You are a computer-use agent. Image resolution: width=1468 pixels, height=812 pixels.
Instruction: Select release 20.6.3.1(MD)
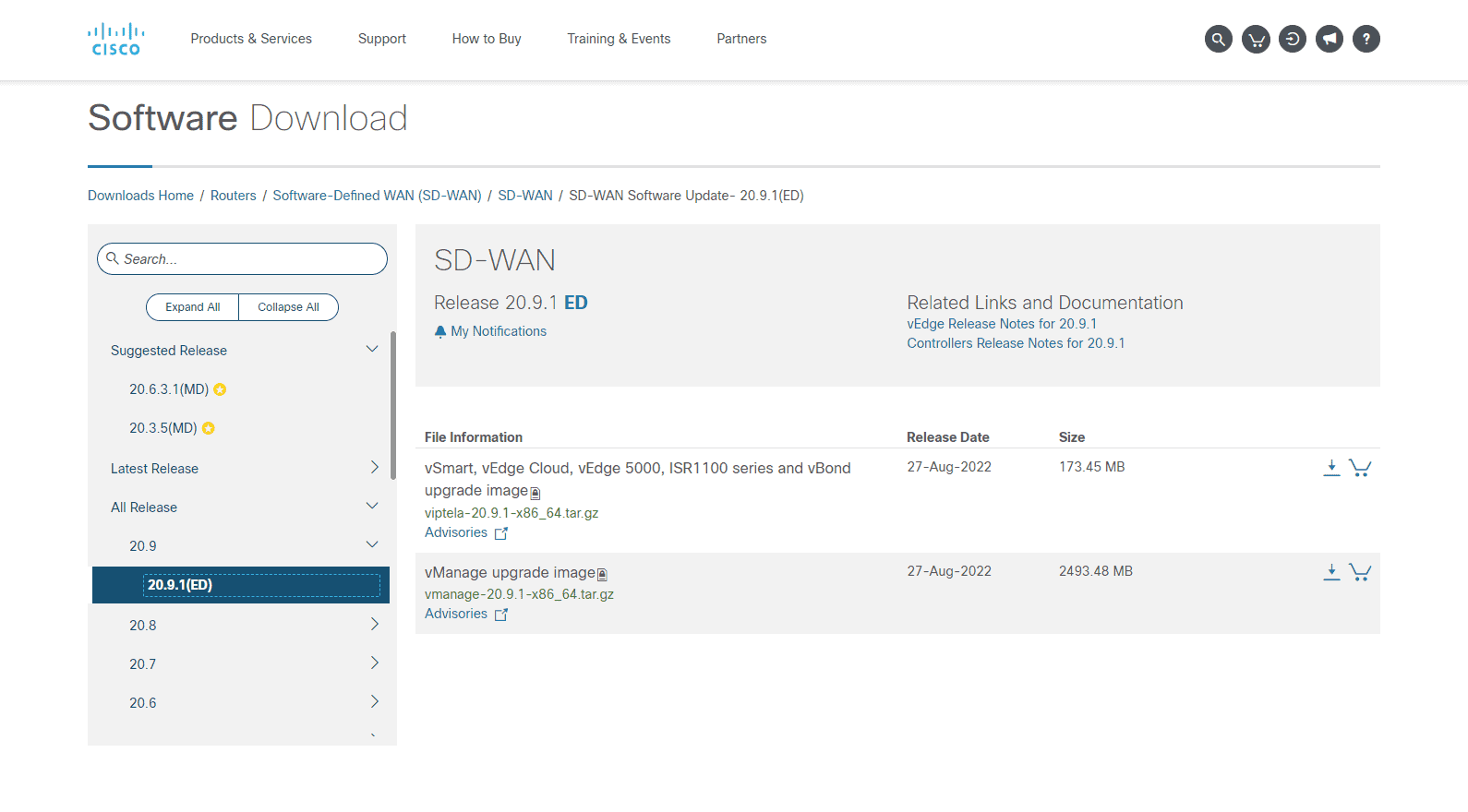169,389
